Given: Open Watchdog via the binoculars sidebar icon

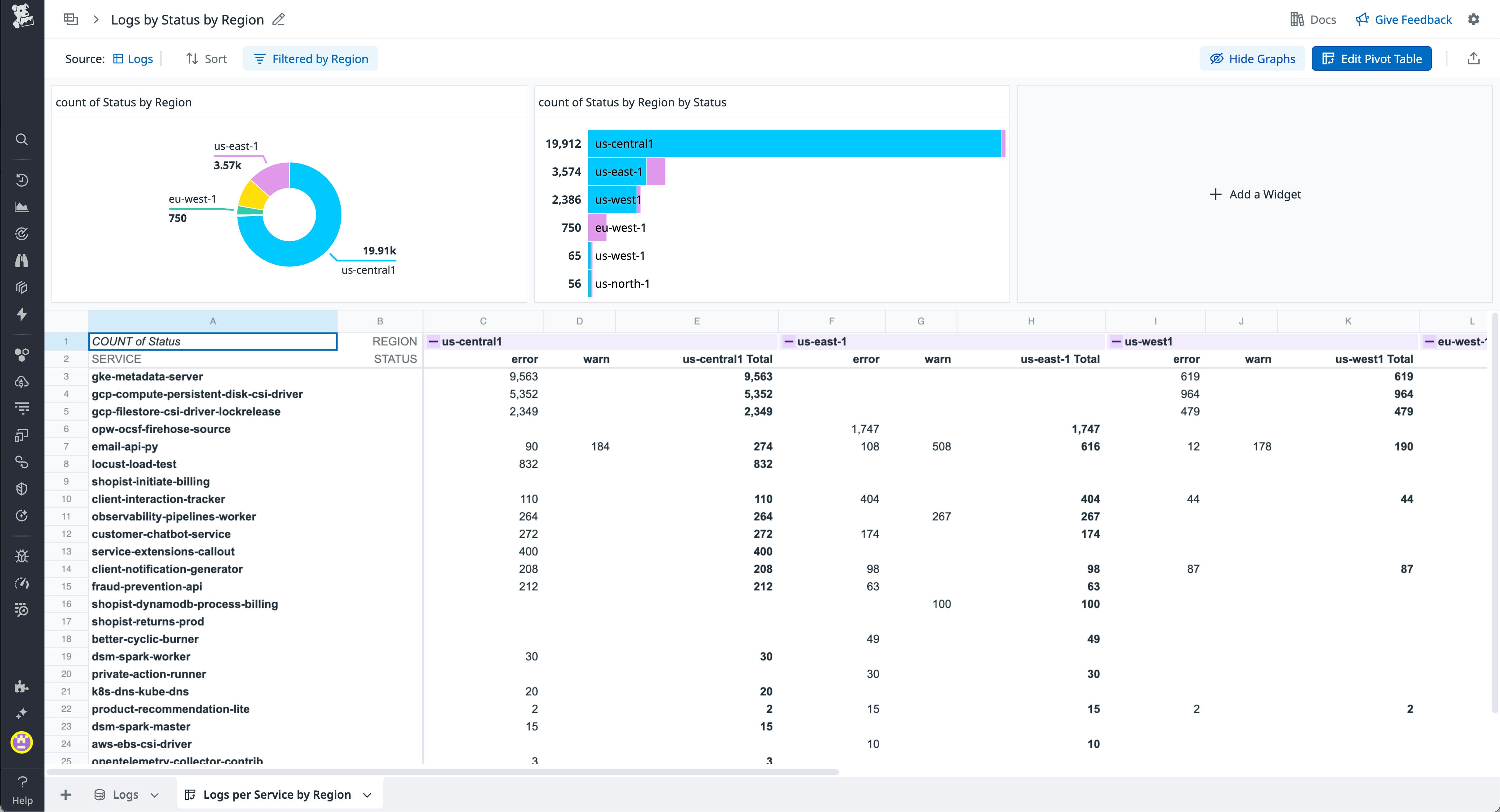Looking at the screenshot, I should 22,260.
